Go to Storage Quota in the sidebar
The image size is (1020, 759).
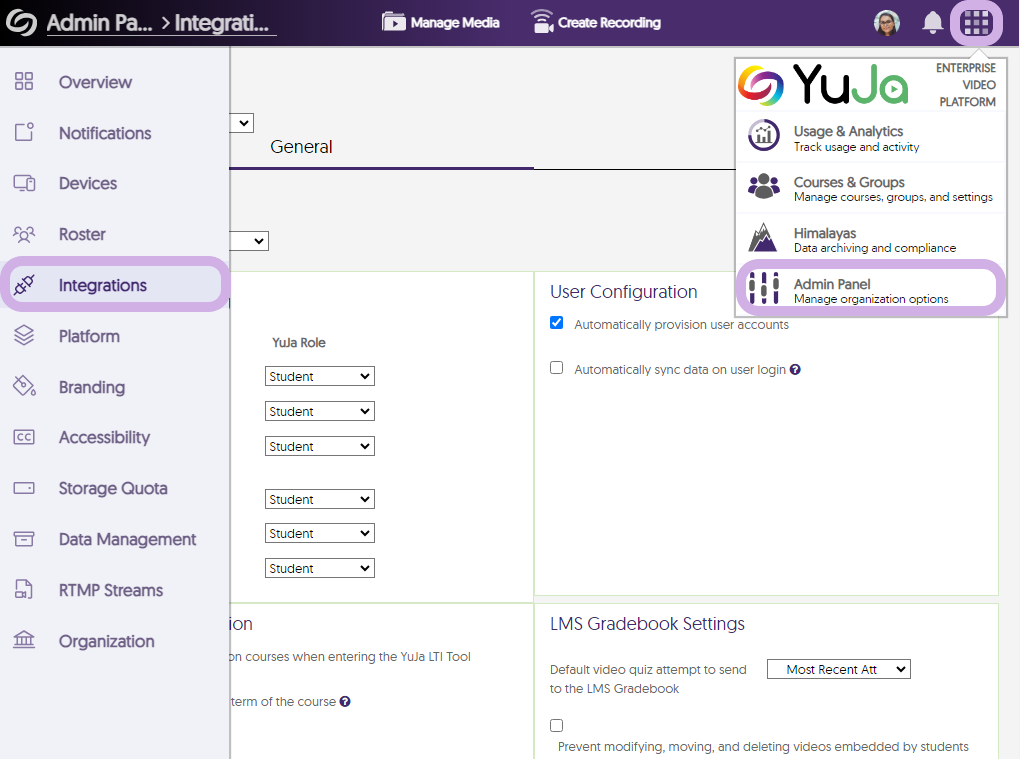(x=112, y=488)
